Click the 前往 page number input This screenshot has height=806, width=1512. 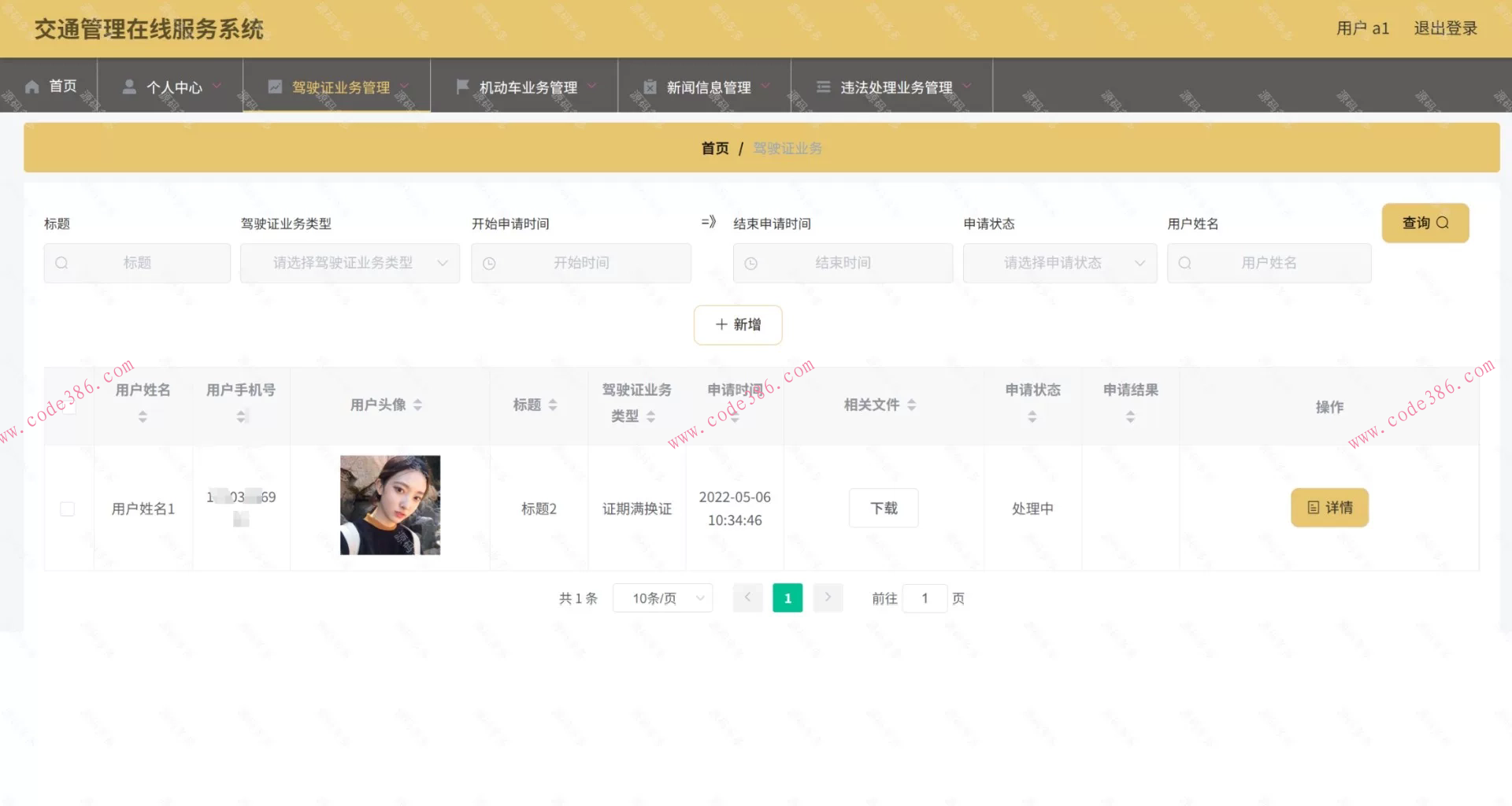(x=925, y=598)
